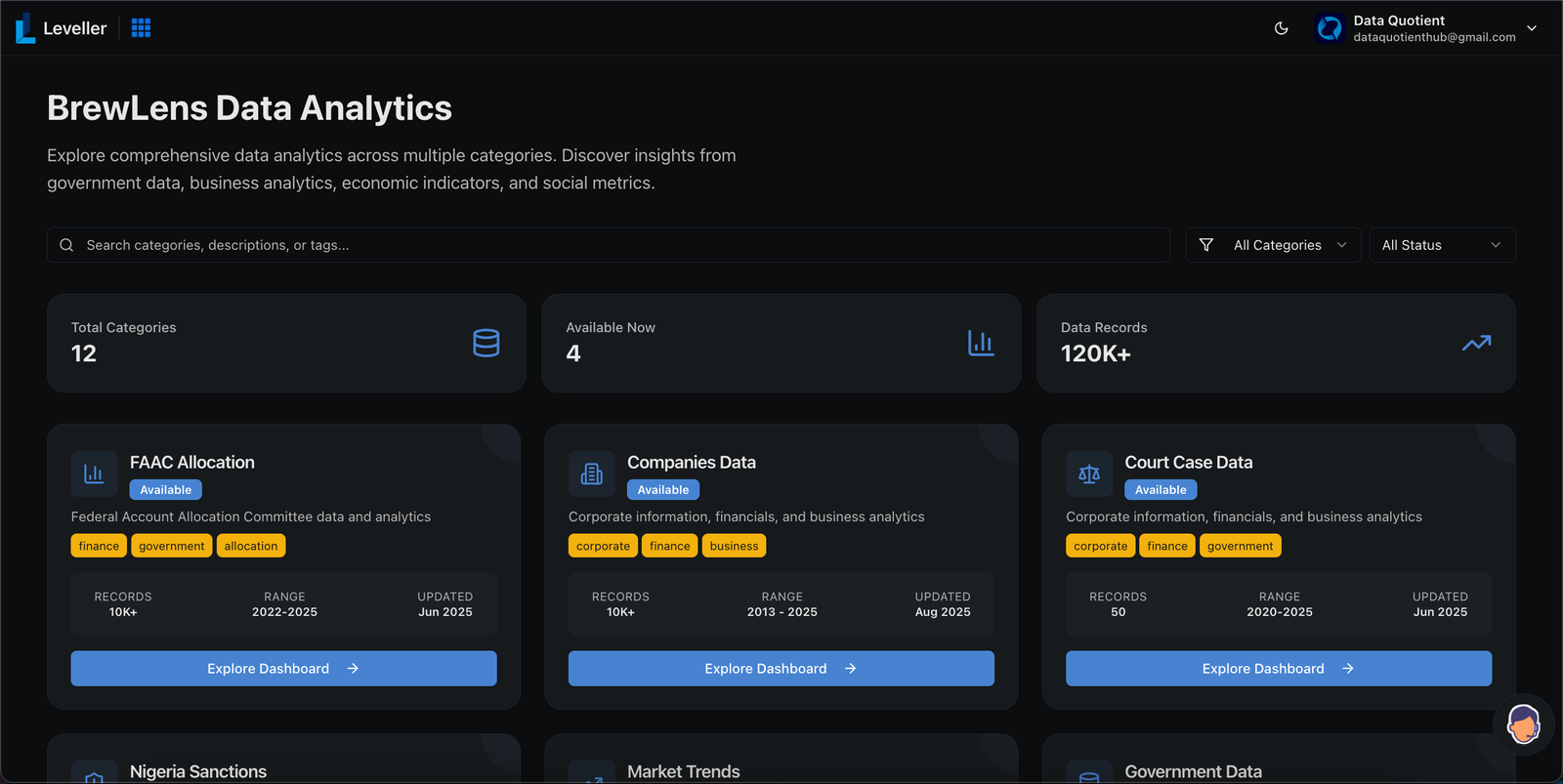Screen dimensions: 1563x784
Task: Click the Companies Data building icon
Action: (x=591, y=475)
